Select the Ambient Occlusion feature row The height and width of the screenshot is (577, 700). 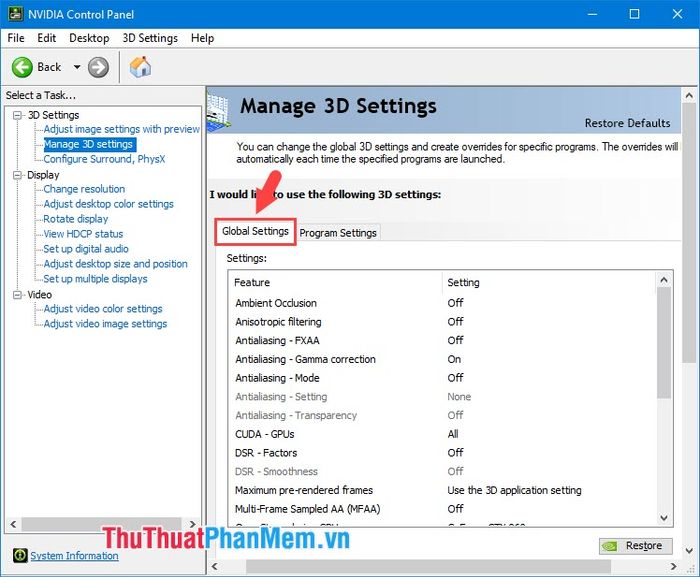pos(442,303)
